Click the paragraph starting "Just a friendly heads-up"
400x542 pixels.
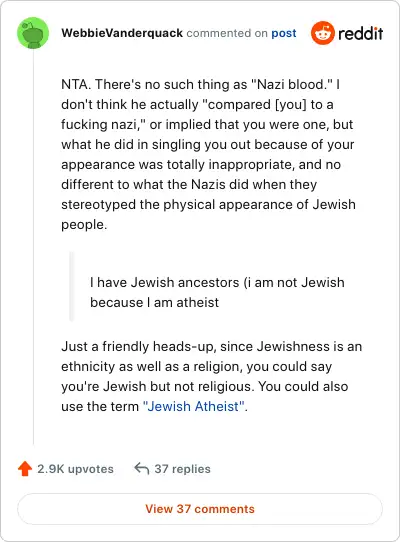212,376
